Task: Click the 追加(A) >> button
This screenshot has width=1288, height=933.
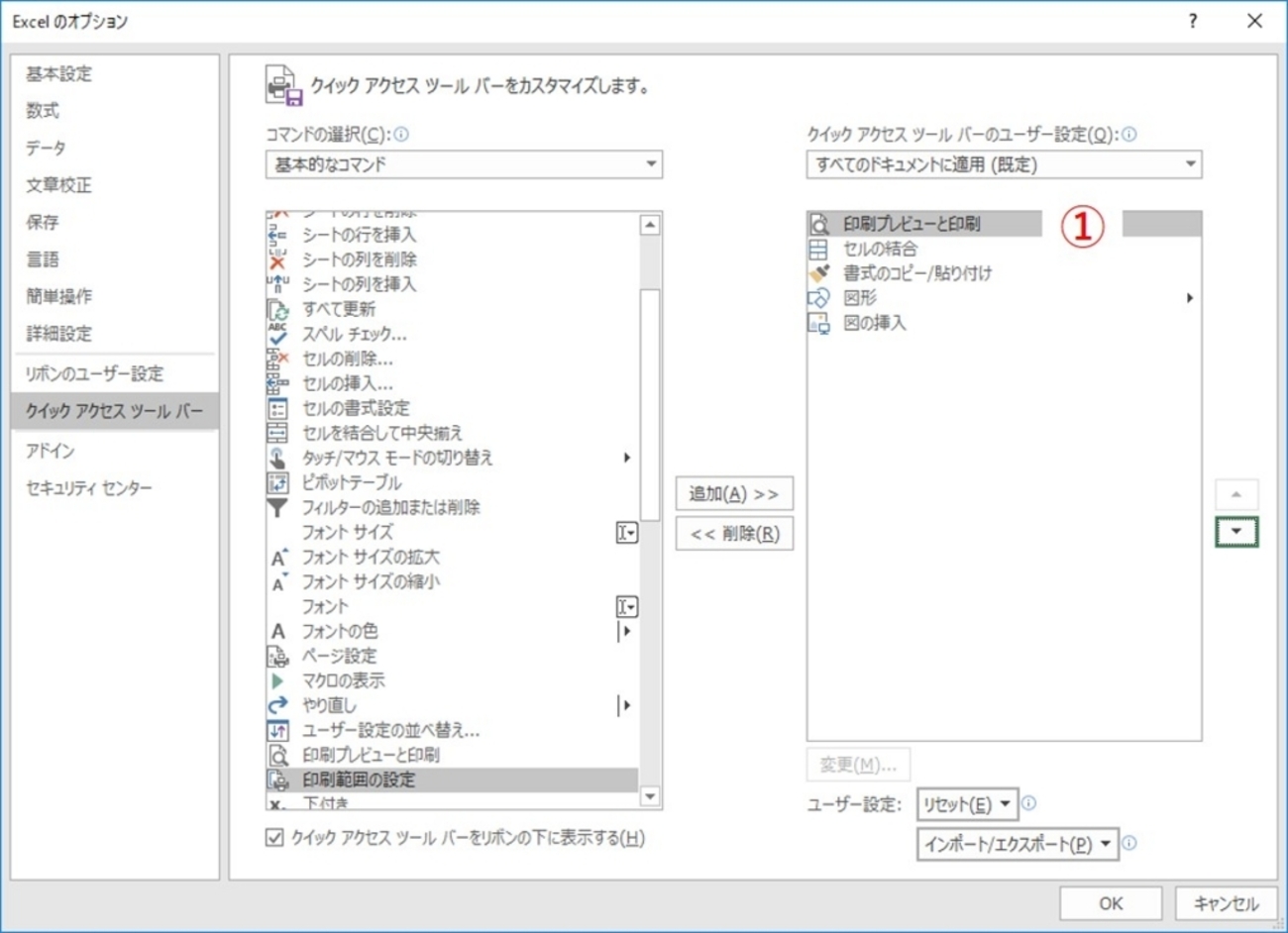Action: point(734,493)
